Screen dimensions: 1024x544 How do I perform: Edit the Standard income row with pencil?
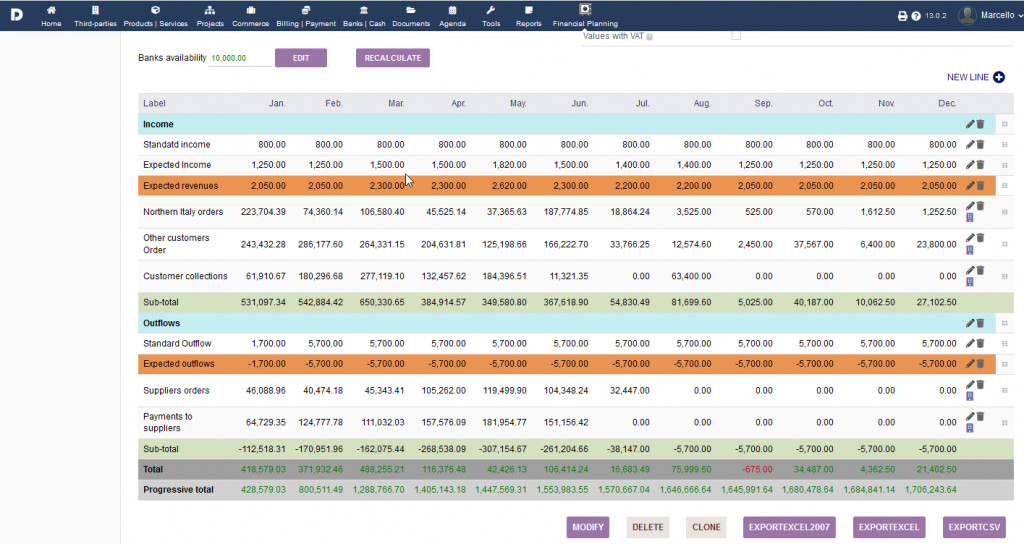[x=969, y=144]
